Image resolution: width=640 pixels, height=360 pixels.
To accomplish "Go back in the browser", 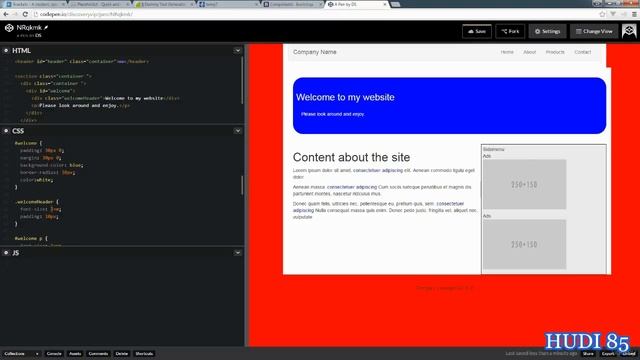I will pyautogui.click(x=6, y=14).
